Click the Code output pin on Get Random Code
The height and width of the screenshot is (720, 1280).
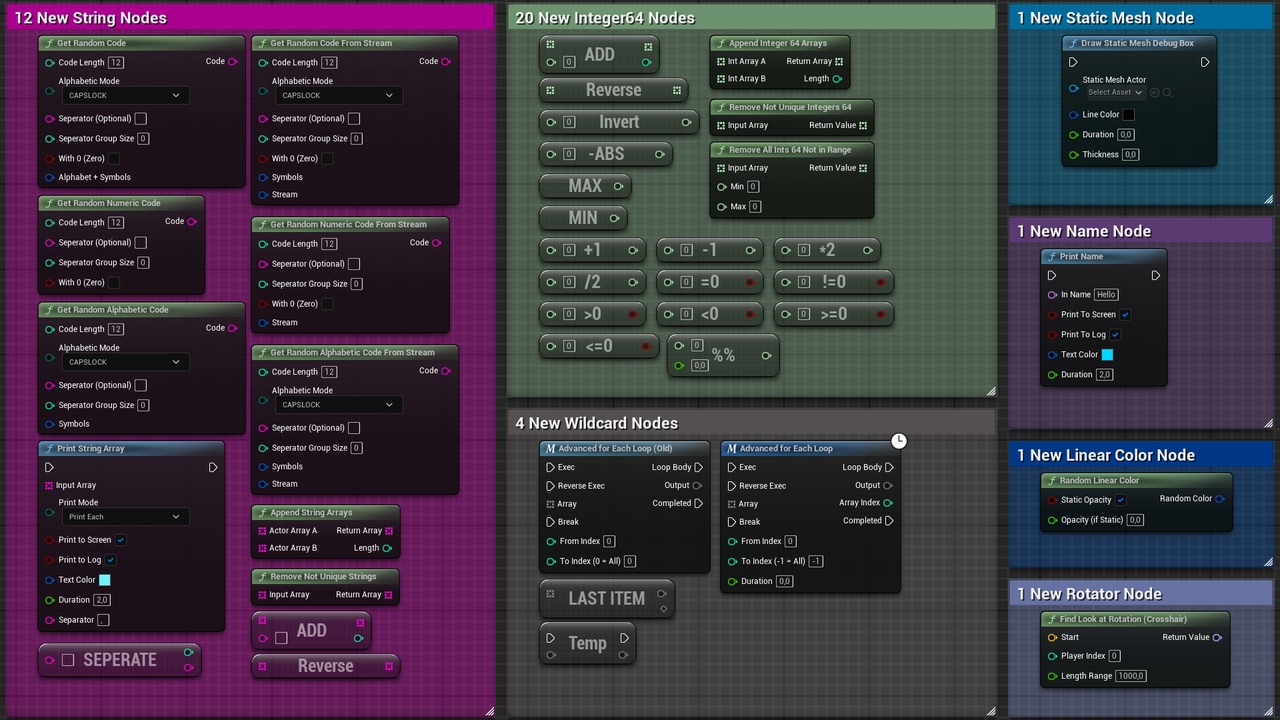pos(232,61)
